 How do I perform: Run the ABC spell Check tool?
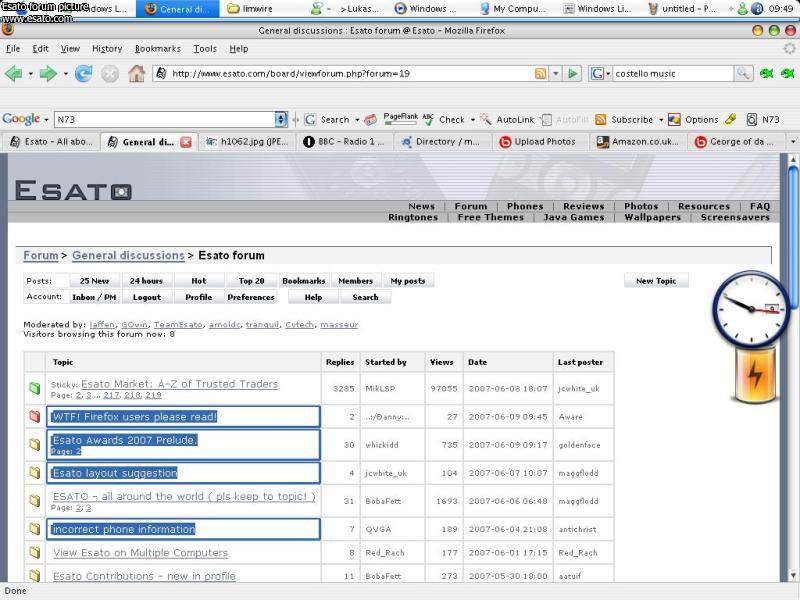pyautogui.click(x=444, y=119)
